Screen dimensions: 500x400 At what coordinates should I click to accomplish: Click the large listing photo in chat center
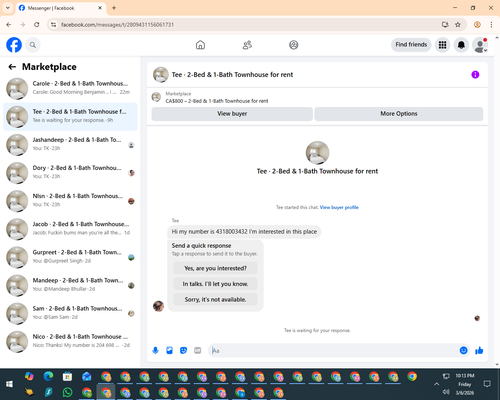[317, 153]
